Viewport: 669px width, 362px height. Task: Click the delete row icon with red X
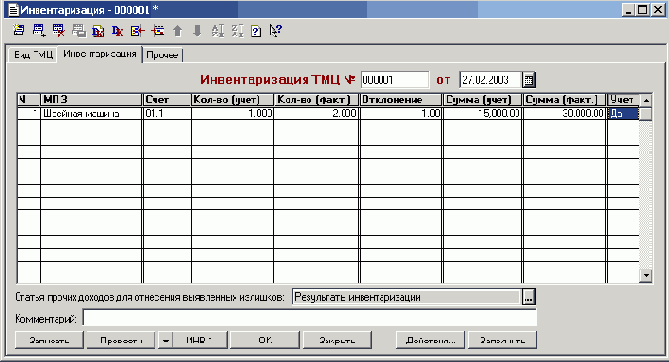[x=58, y=31]
